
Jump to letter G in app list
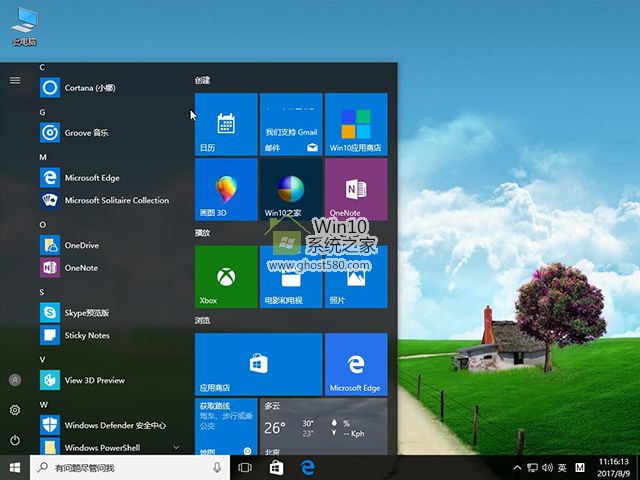point(42,112)
